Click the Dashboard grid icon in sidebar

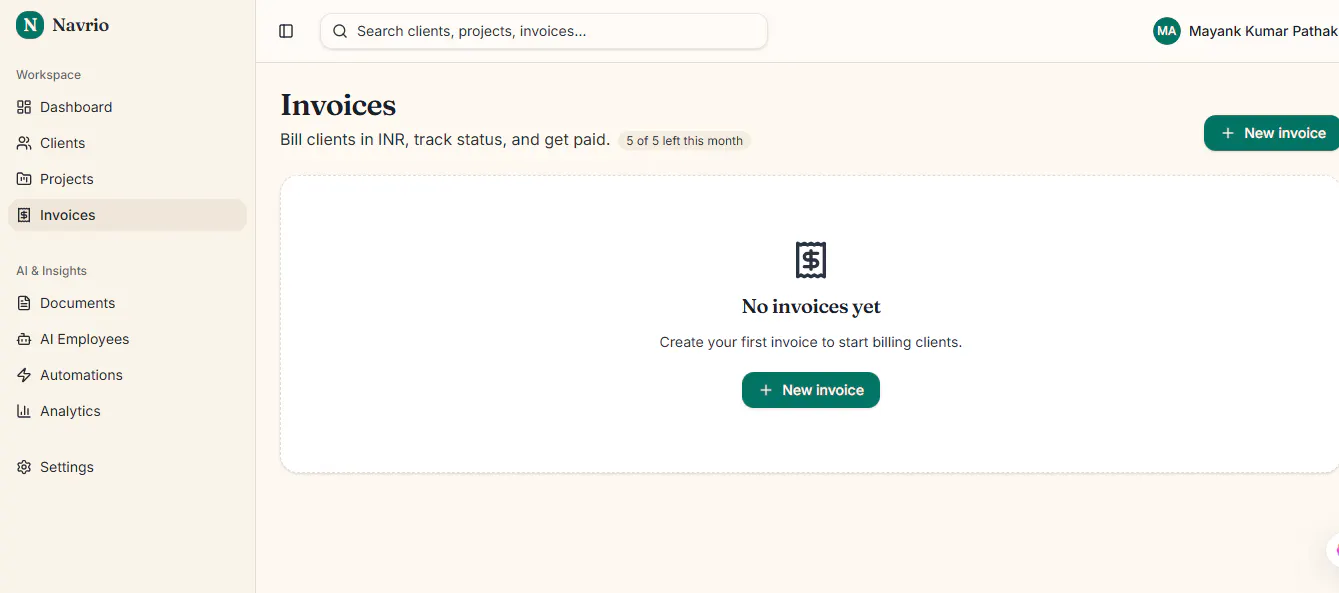click(24, 107)
